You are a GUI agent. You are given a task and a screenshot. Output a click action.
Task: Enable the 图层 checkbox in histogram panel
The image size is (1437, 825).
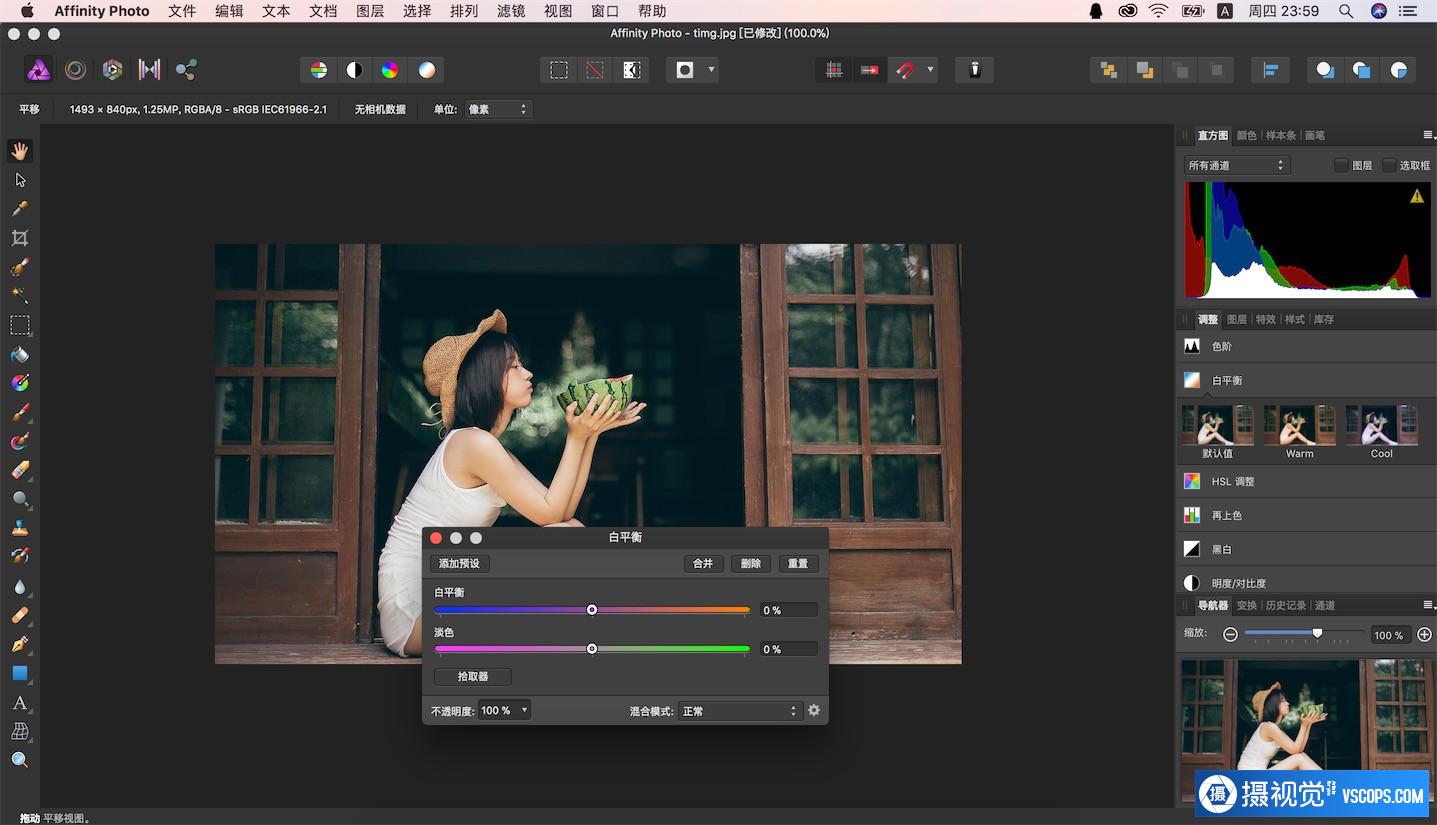tap(1341, 165)
